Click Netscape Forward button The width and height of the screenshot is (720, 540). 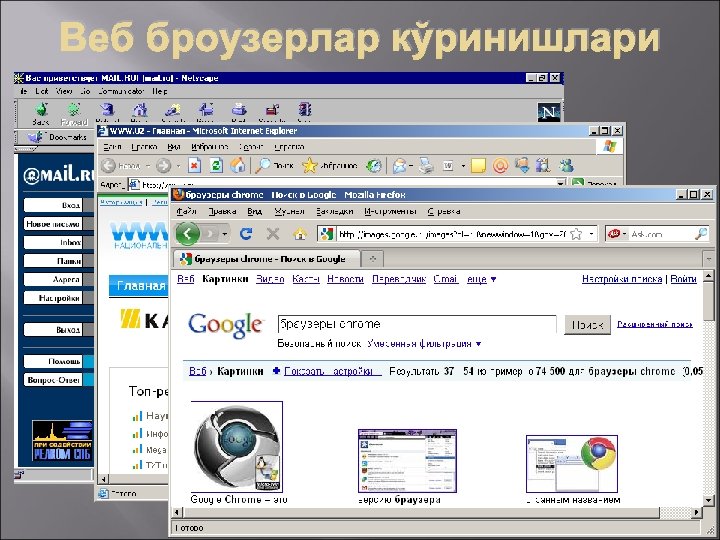click(73, 114)
